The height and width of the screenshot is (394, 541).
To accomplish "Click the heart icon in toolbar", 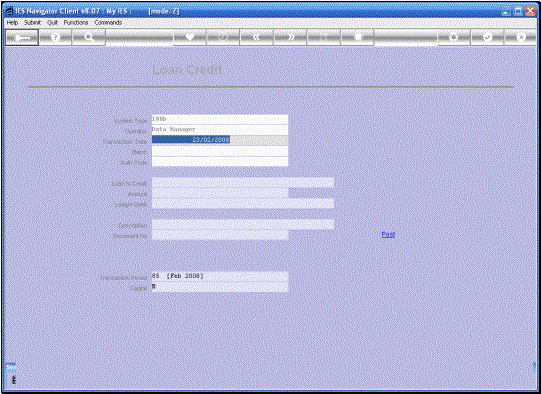I will click(189, 37).
